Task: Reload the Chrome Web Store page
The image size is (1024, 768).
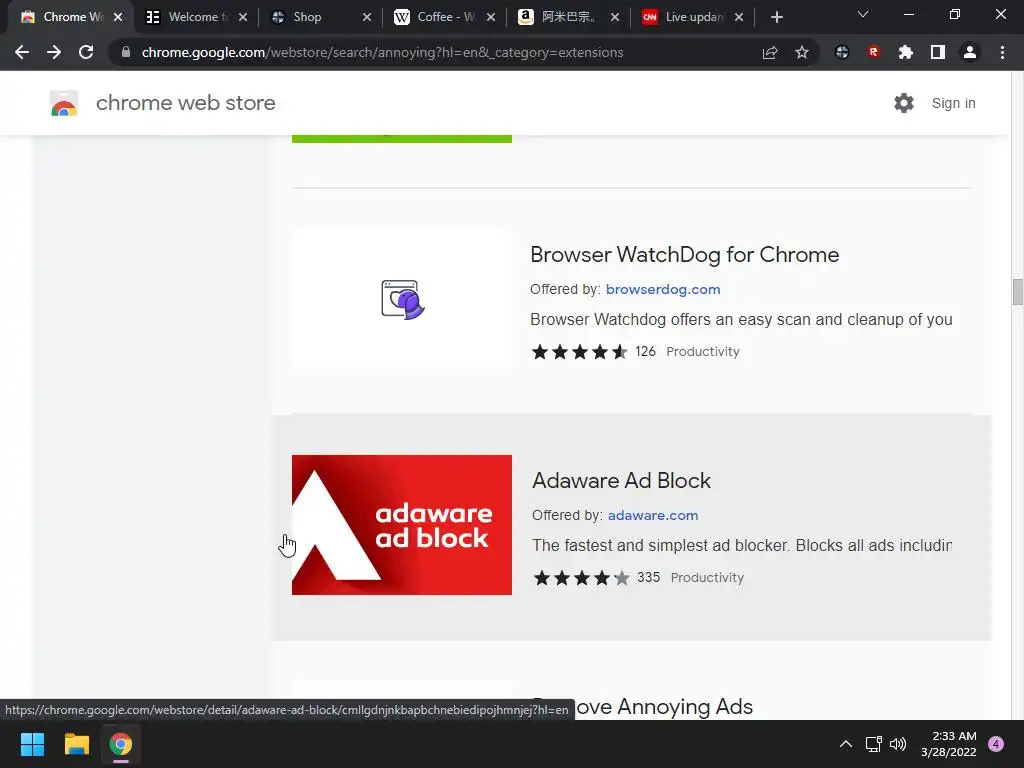Action: pos(86,52)
